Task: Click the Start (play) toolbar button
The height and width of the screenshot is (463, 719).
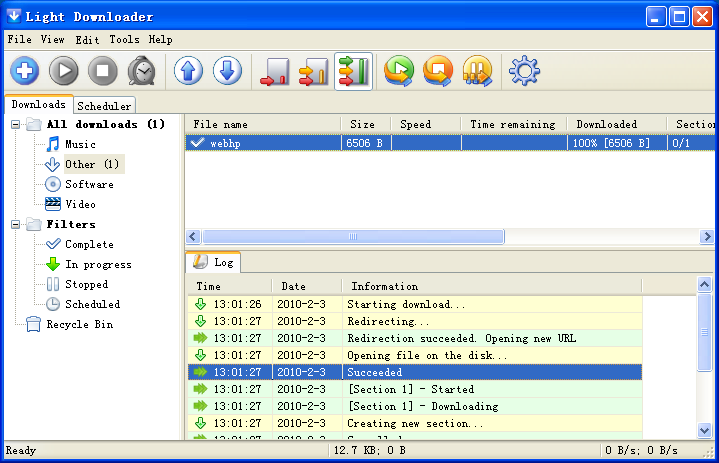Action: click(x=63, y=71)
